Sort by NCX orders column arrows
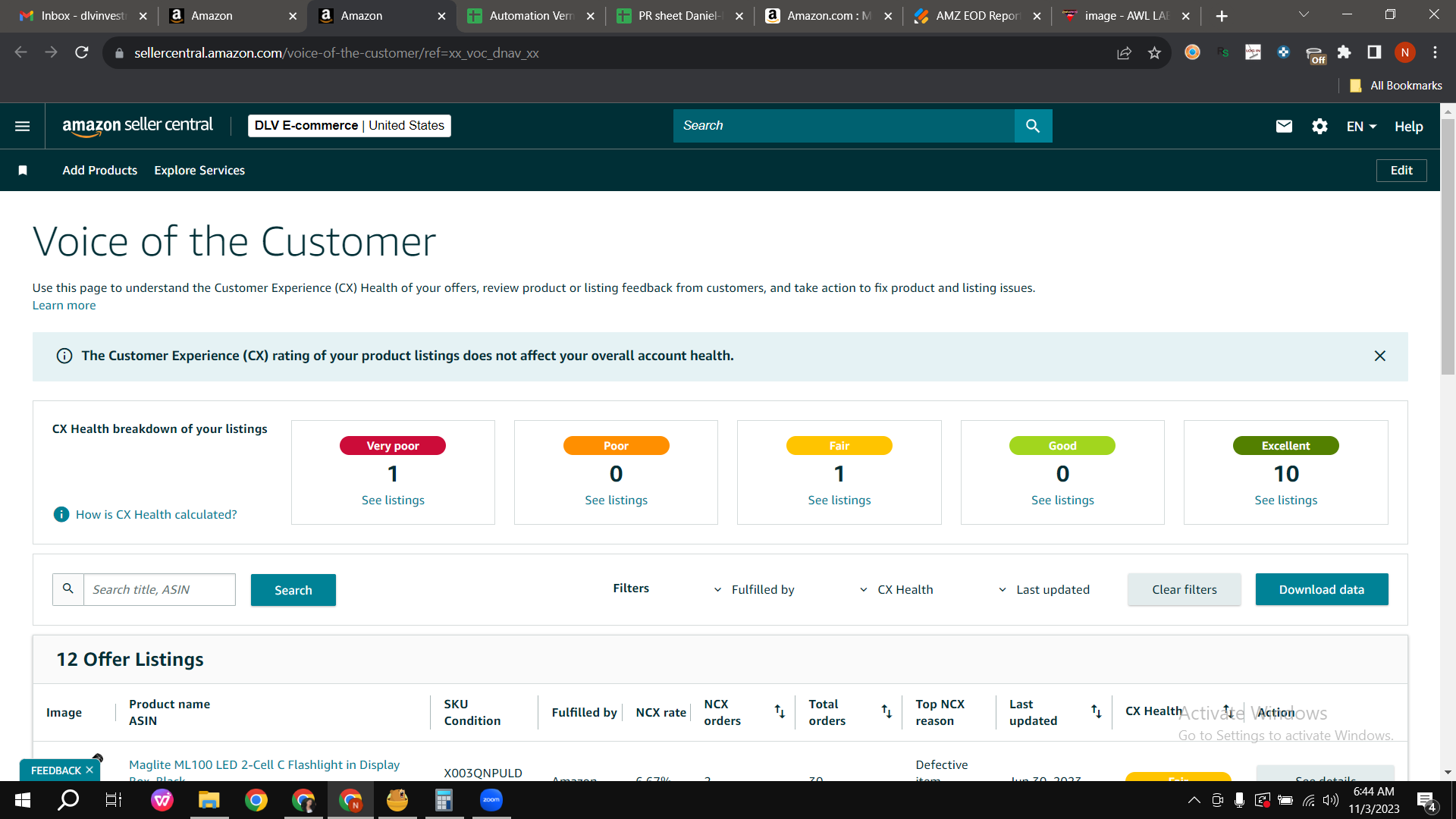 click(780, 711)
